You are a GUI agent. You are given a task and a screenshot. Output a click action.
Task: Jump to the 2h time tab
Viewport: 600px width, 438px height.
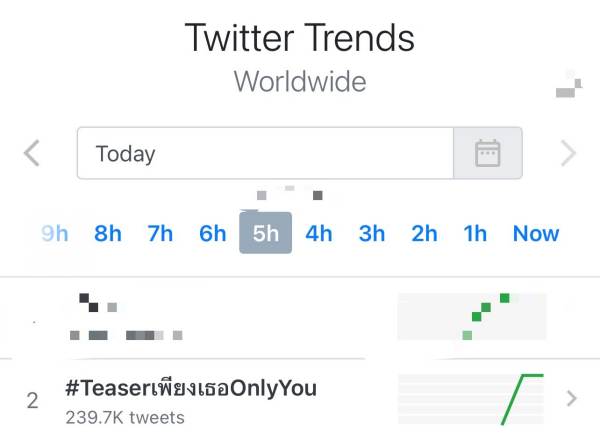[424, 233]
